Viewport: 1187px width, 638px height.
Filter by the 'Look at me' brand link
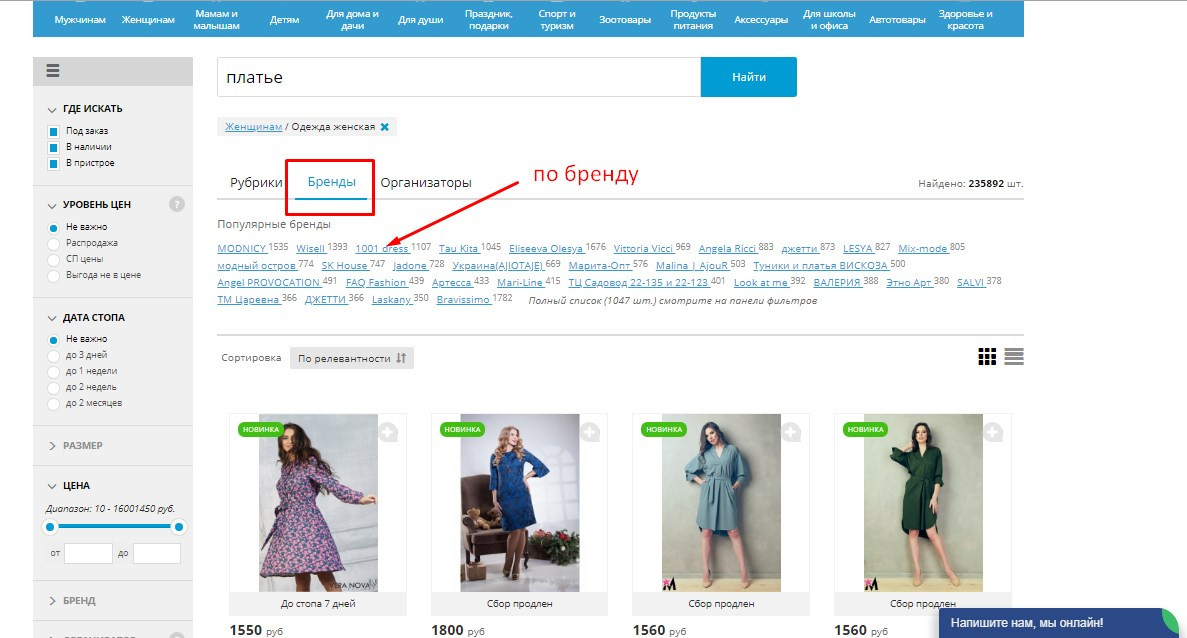(761, 283)
